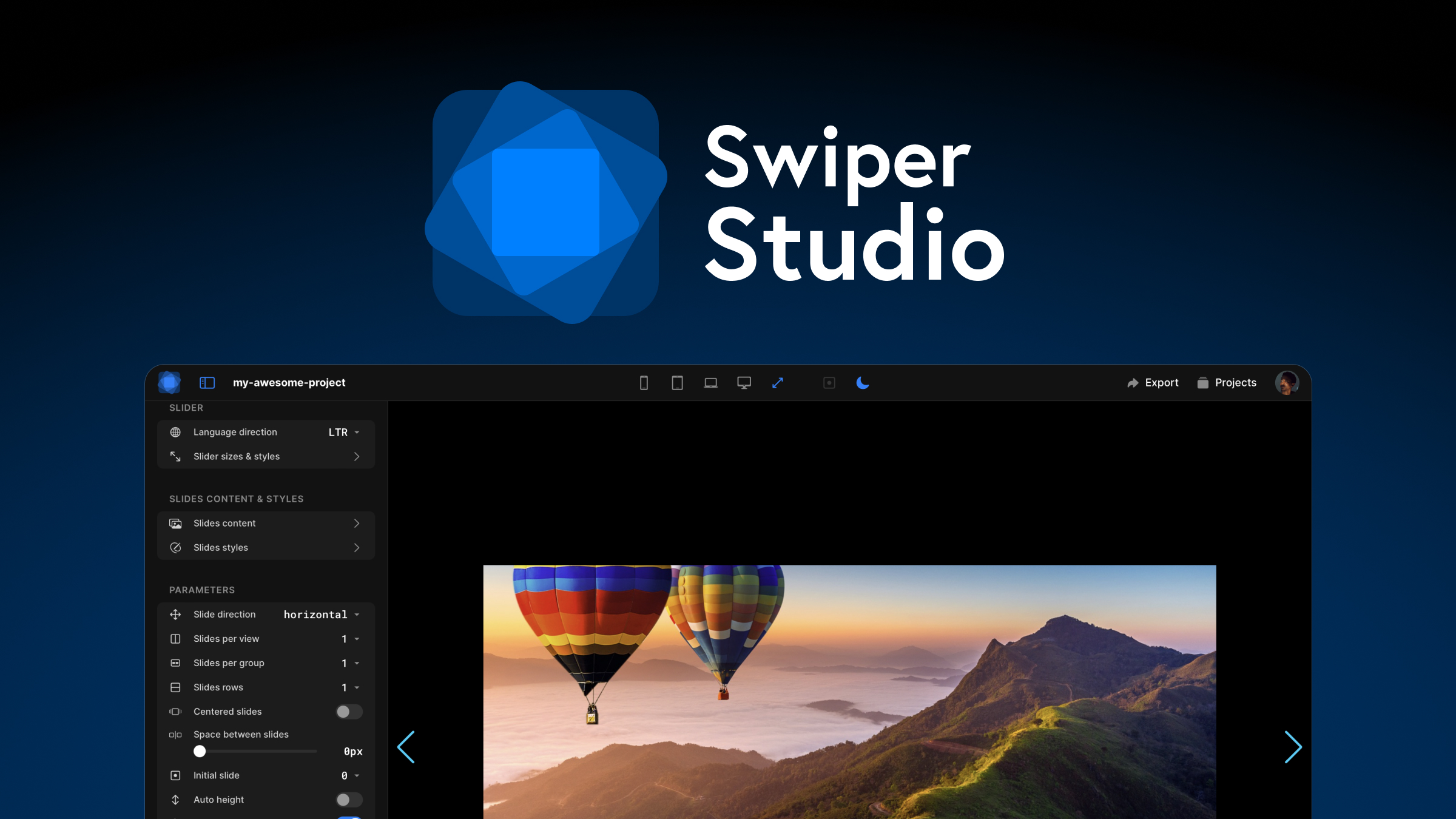The image size is (1456, 819).
Task: Click the Language direction label
Action: pyautogui.click(x=235, y=432)
